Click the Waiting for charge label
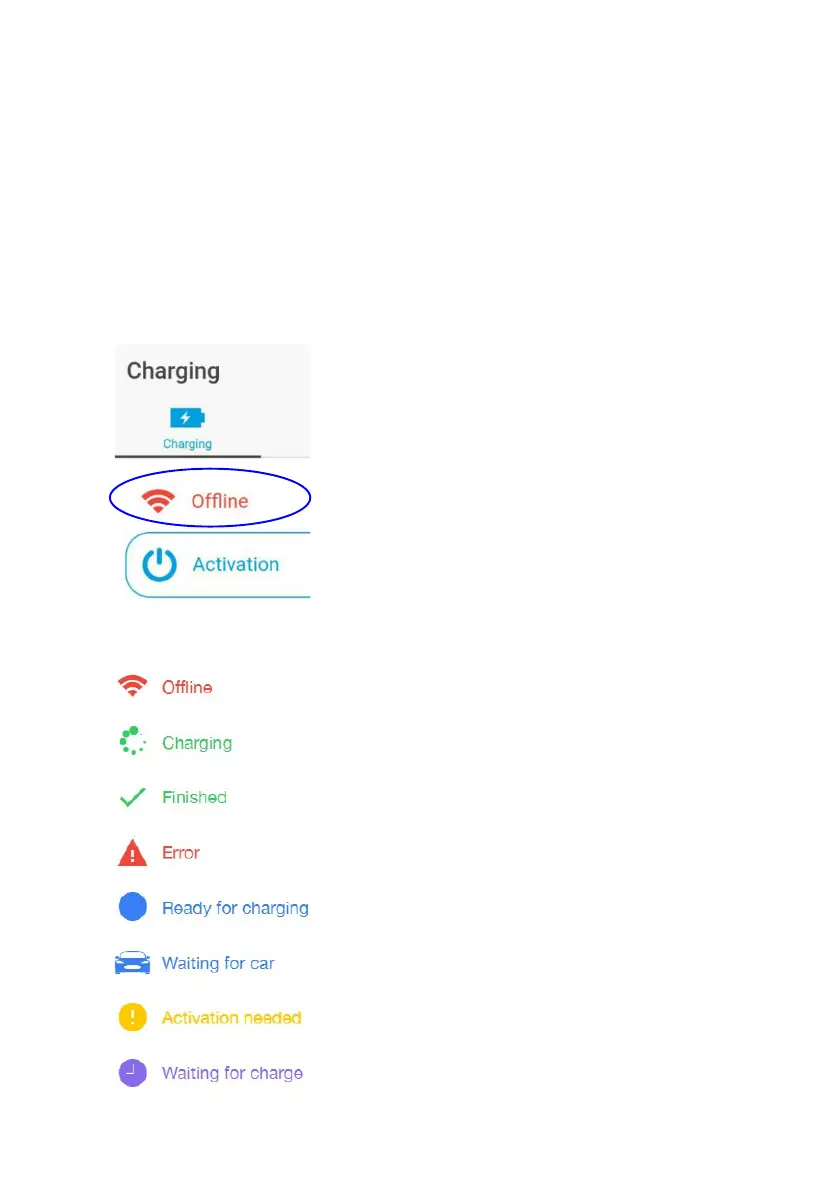Image resolution: width=839 pixels, height=1191 pixels. 232,1073
